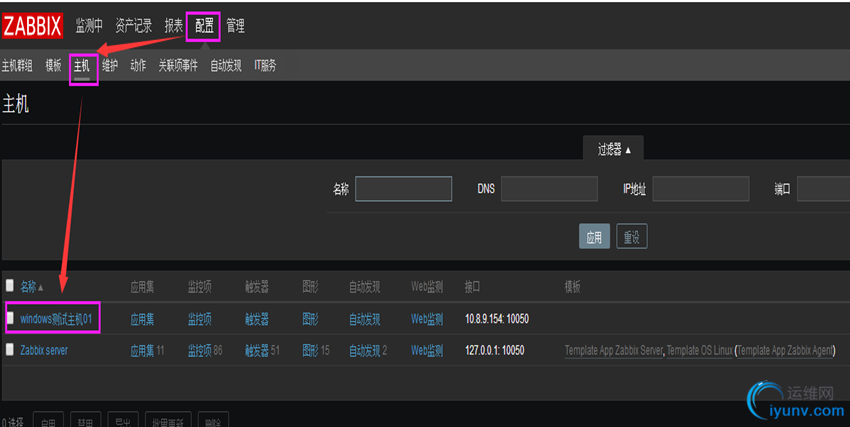Check the windows测试主机01 row checkbox
The width and height of the screenshot is (850, 427).
(x=10, y=318)
